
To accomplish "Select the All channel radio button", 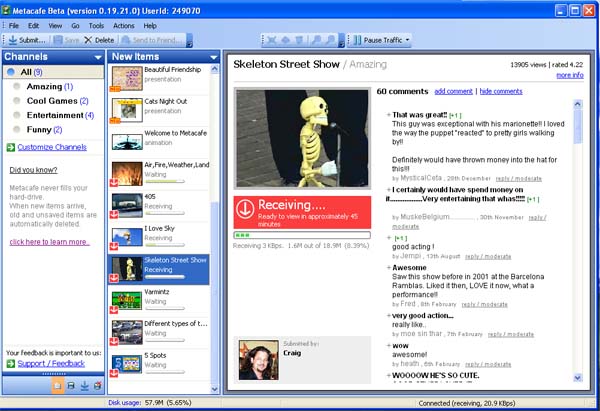I will tap(11, 72).
